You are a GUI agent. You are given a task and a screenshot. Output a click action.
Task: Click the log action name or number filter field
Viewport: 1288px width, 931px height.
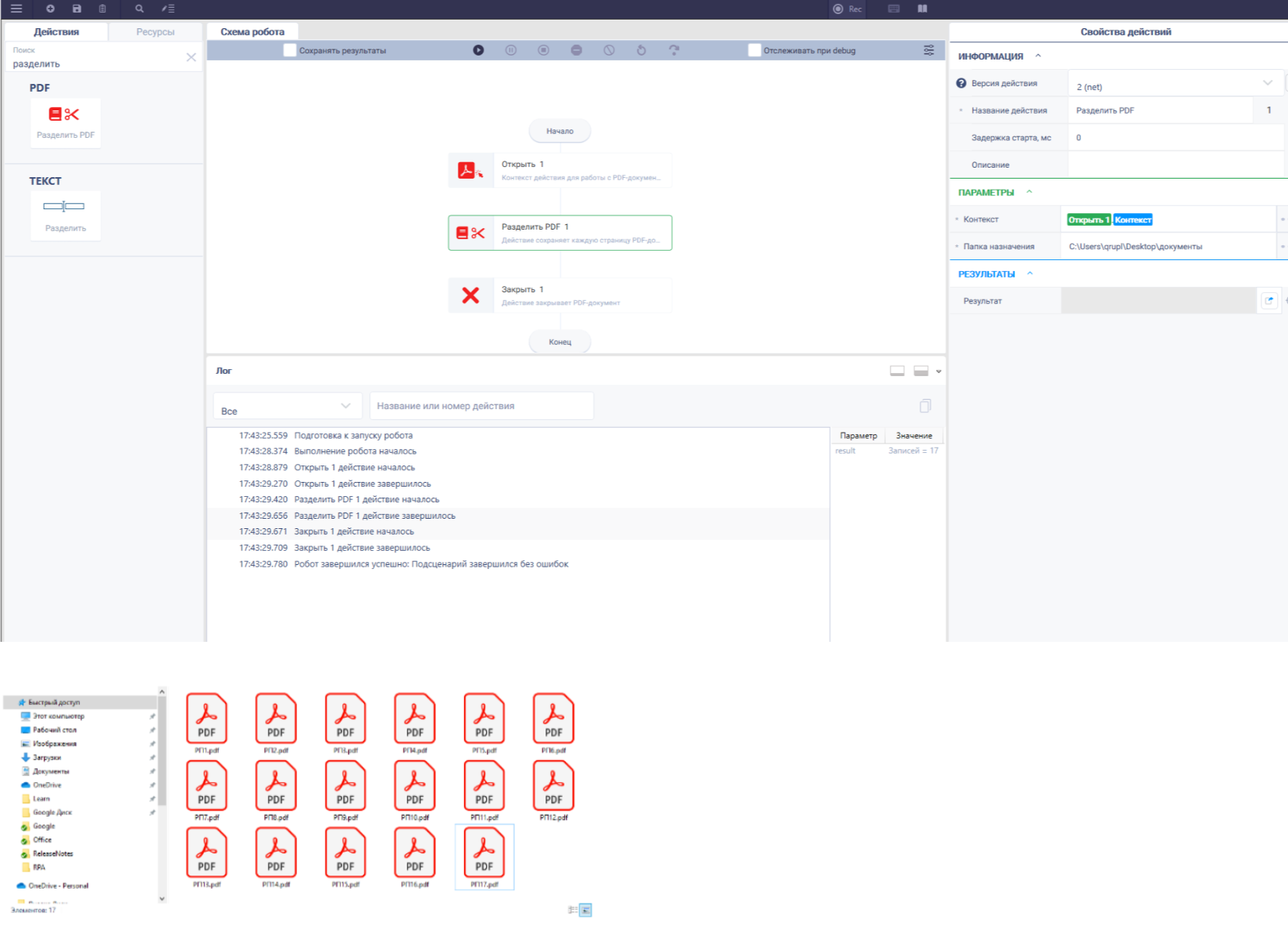coord(481,406)
